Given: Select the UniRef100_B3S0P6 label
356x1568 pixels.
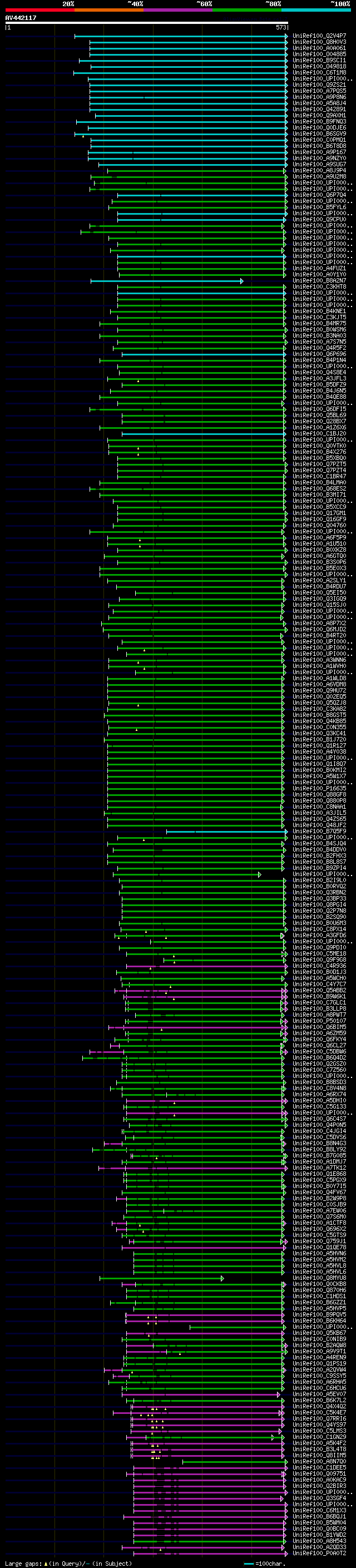Looking at the screenshot, I should [x=319, y=562].
